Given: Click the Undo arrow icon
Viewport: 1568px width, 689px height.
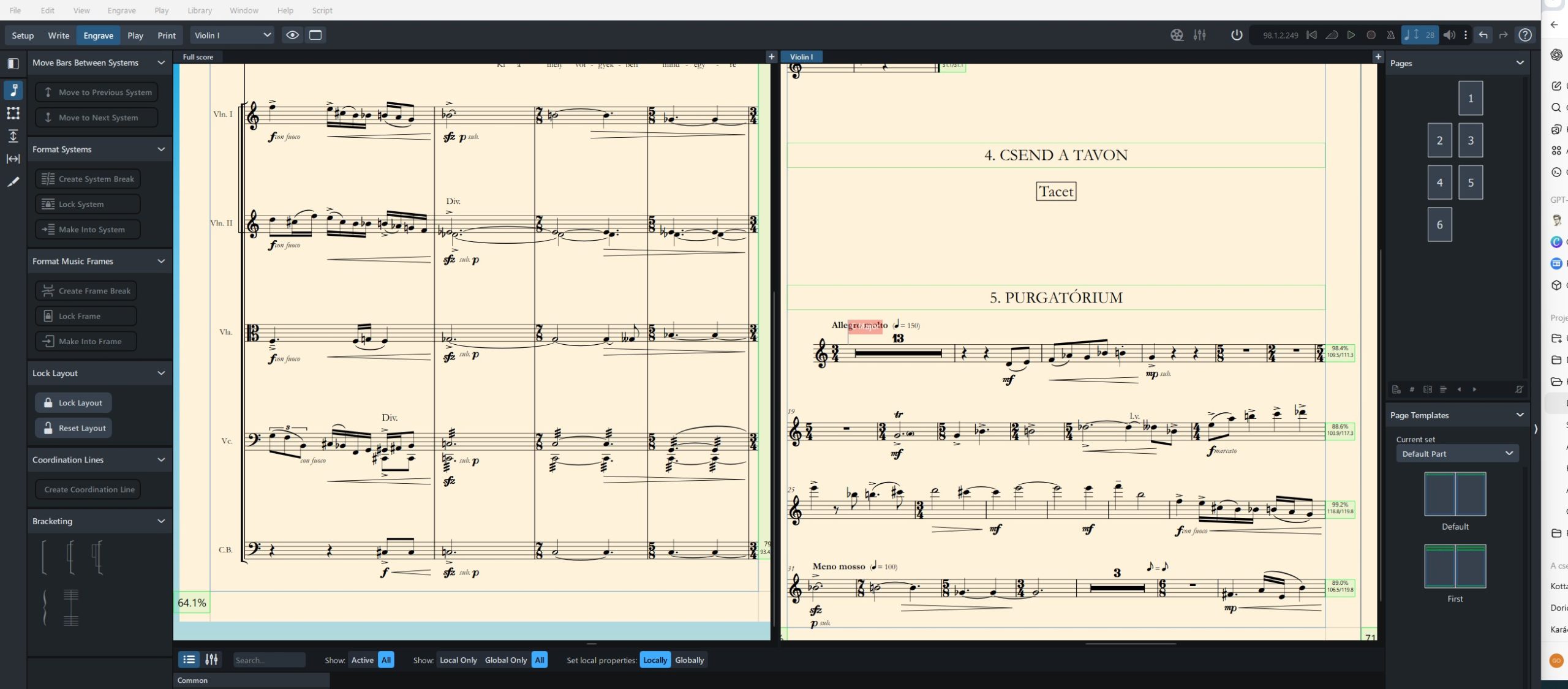Looking at the screenshot, I should 1483,35.
